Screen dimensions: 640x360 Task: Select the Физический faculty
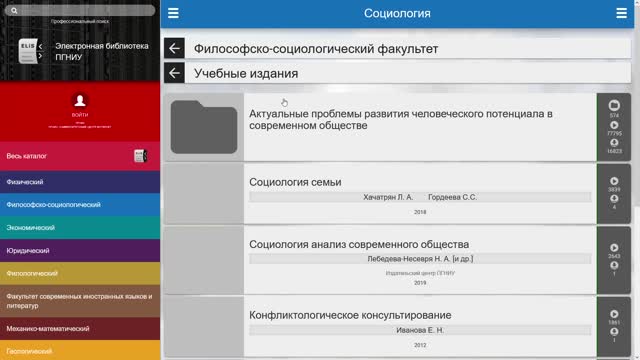coord(80,182)
